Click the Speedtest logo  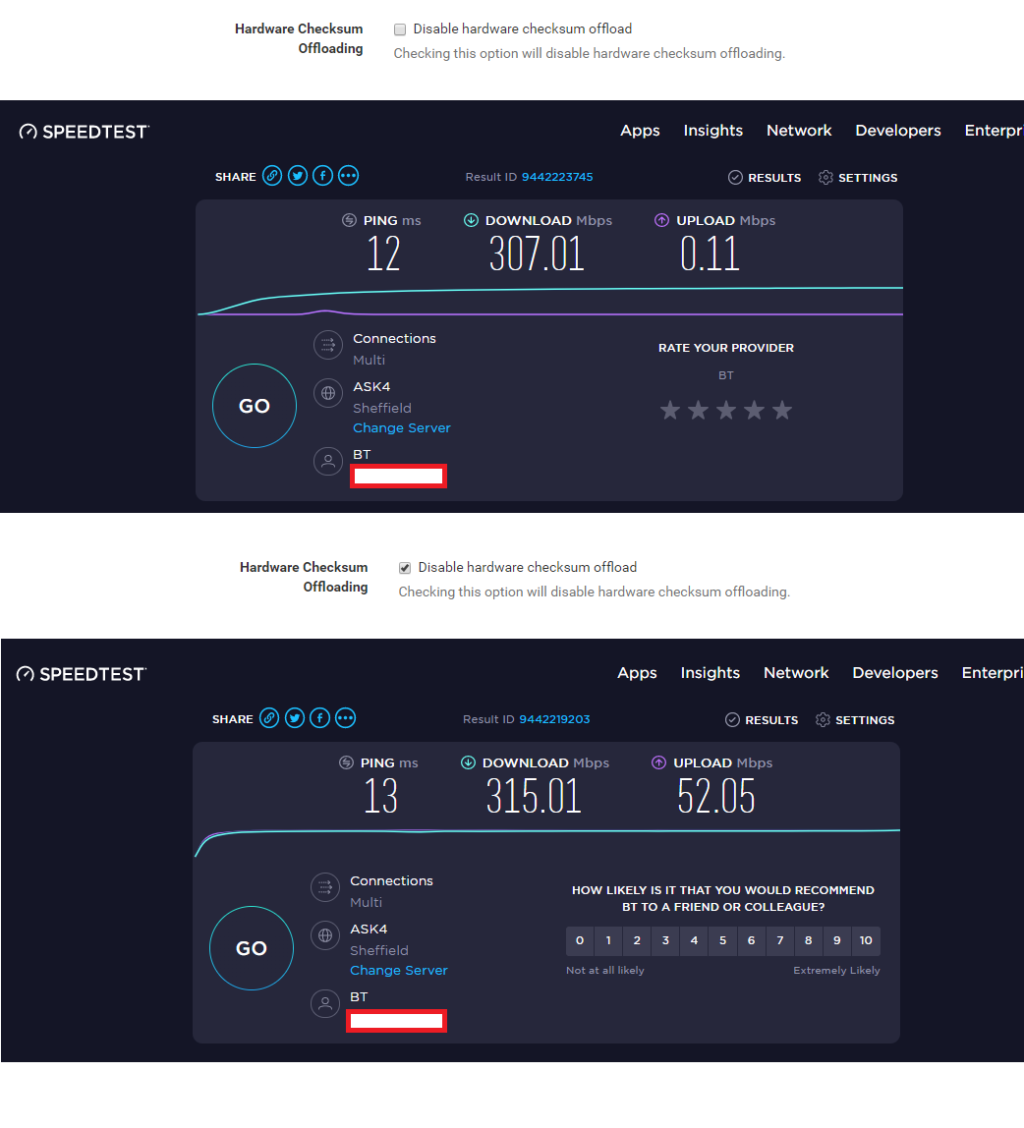tap(83, 131)
